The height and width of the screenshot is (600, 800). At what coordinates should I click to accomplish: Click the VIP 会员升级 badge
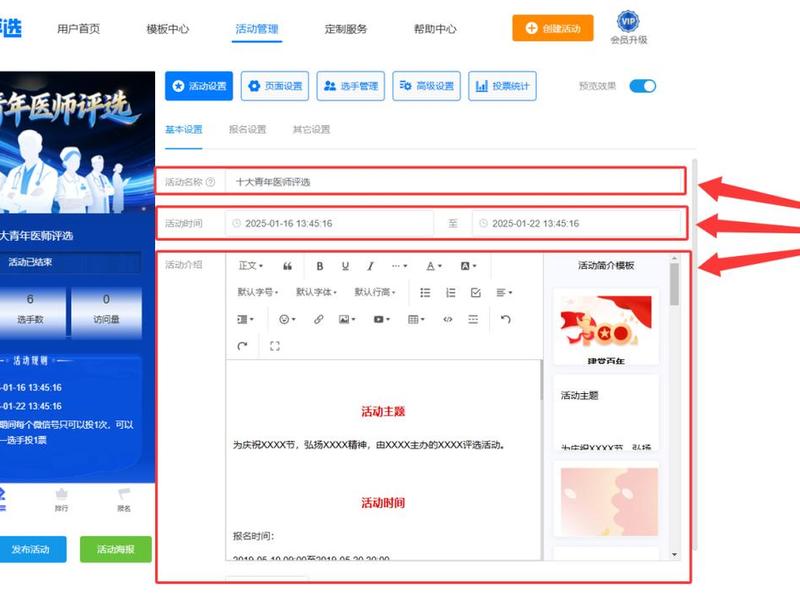click(629, 28)
